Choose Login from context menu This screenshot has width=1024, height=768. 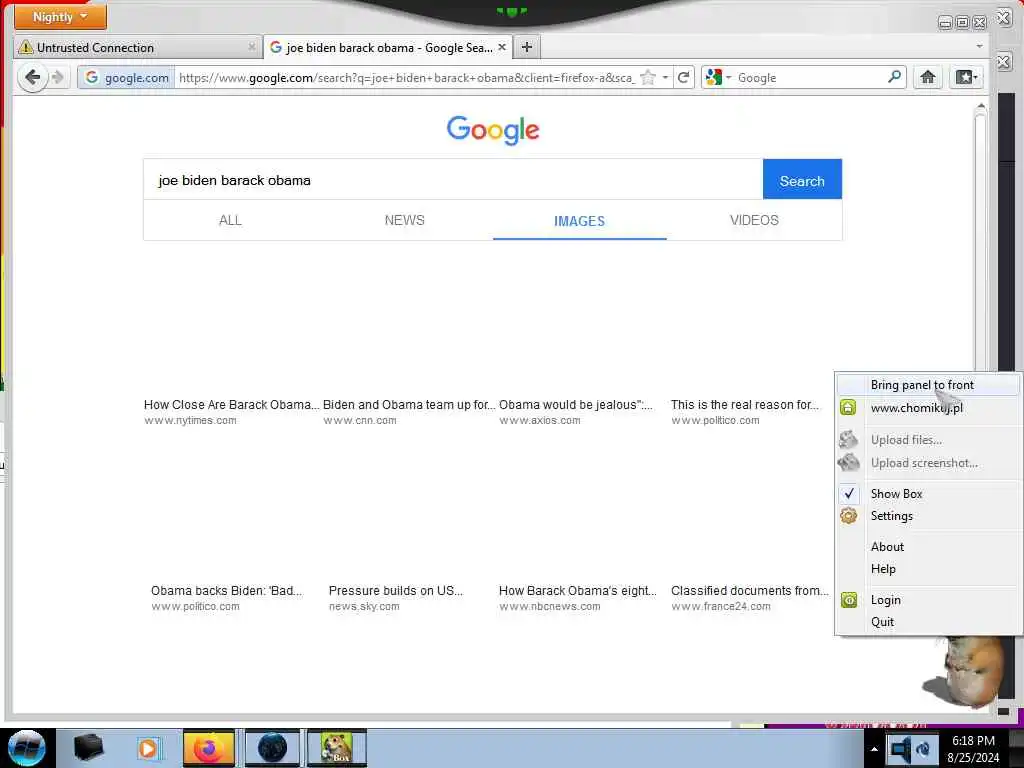928,600
